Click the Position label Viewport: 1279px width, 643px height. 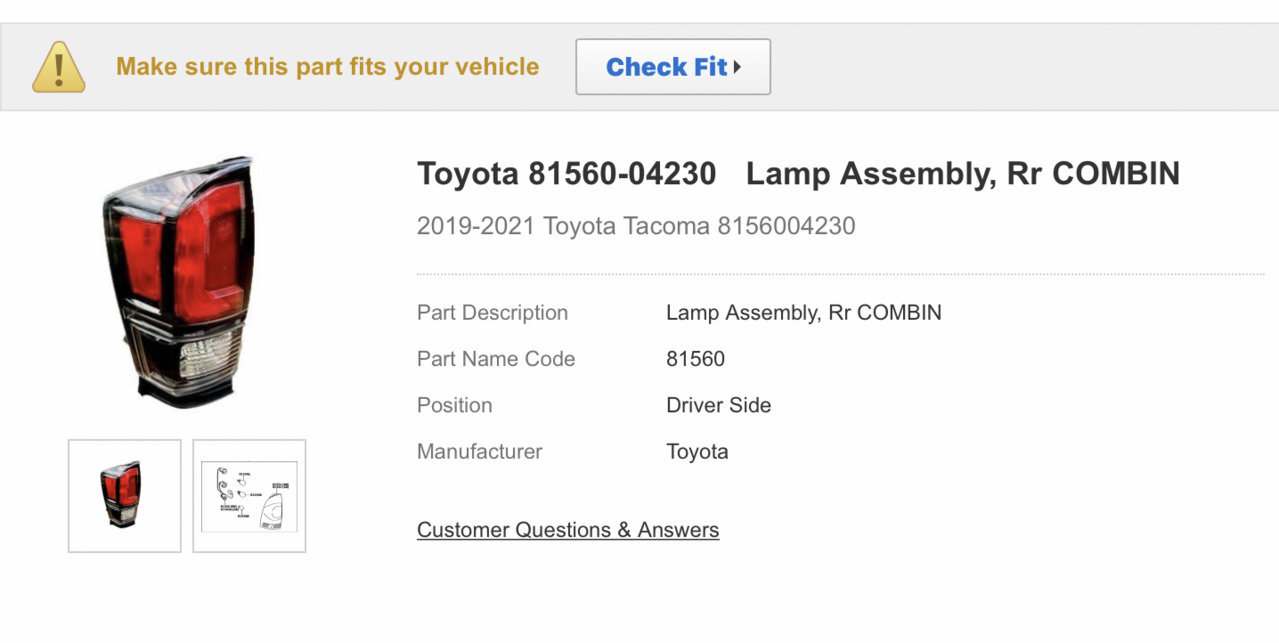(455, 405)
